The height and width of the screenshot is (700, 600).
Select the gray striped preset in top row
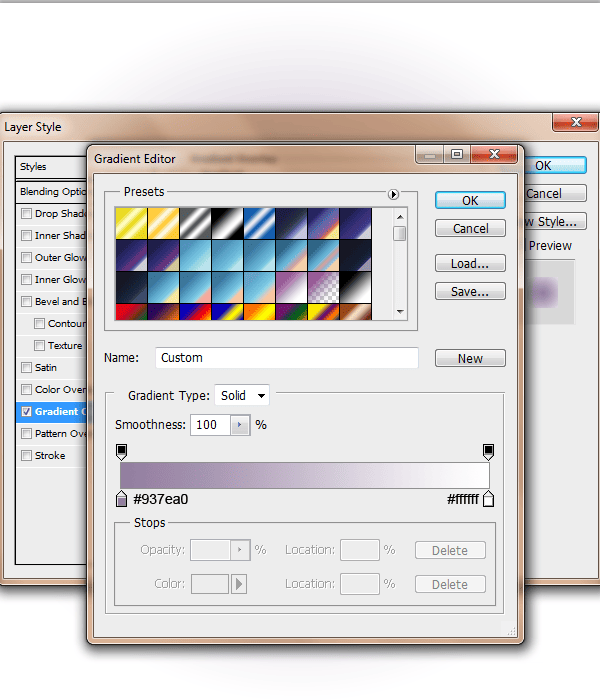(x=196, y=223)
